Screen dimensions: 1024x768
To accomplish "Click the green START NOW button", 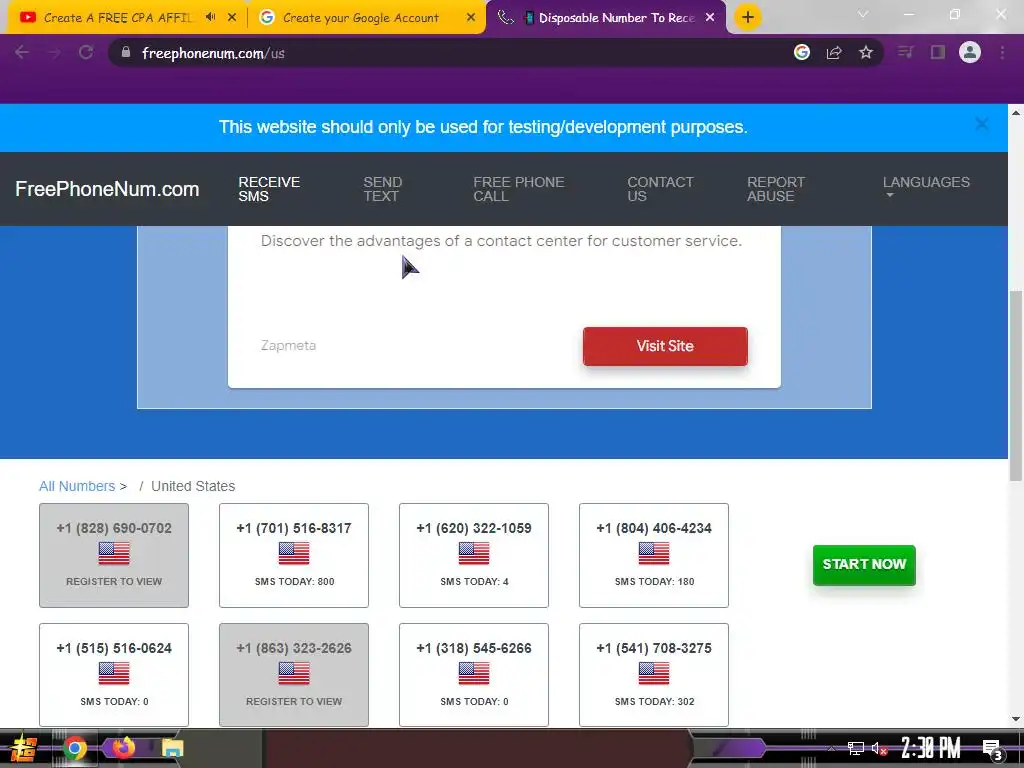I will coord(864,565).
